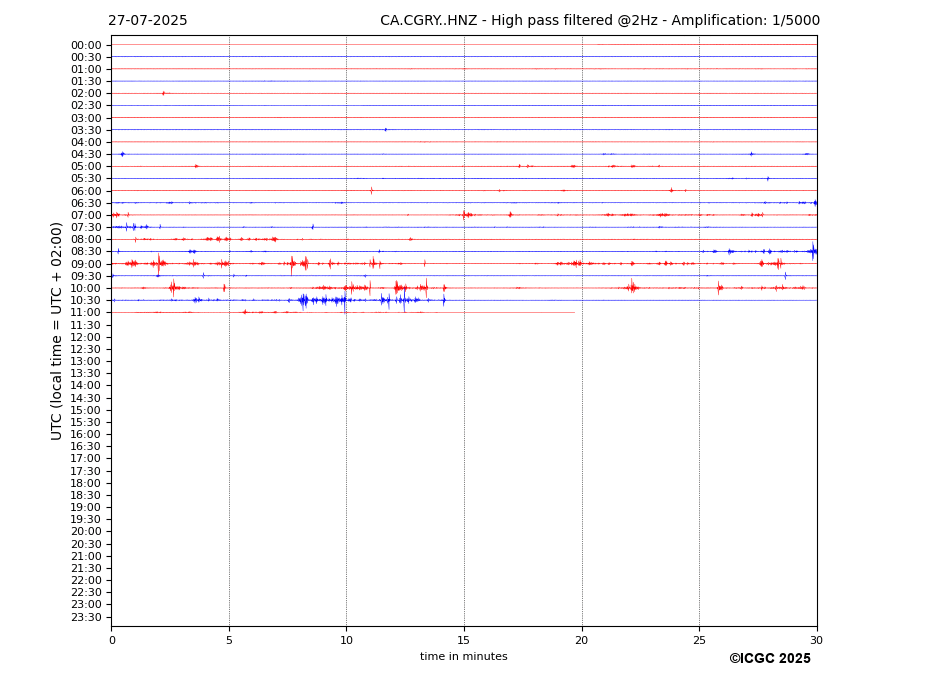Click the 23:30 row label

click(x=86, y=617)
